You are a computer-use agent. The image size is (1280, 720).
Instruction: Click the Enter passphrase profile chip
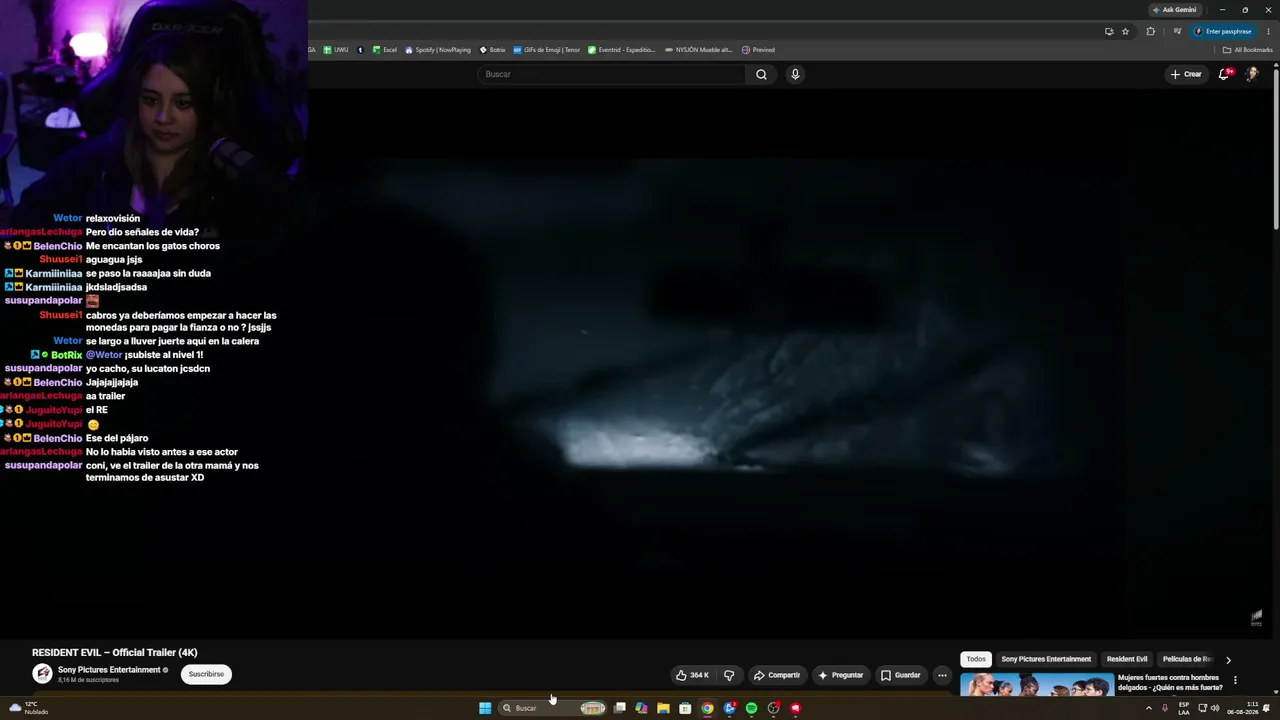click(1222, 31)
